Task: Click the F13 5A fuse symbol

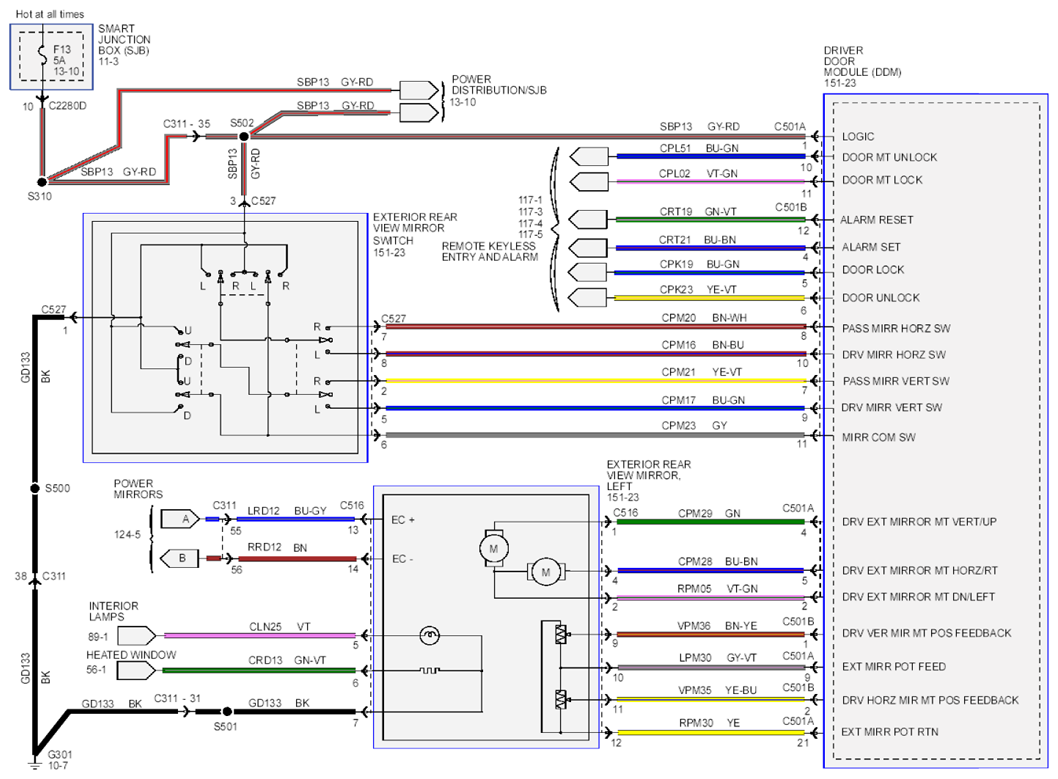Action: coord(43,53)
